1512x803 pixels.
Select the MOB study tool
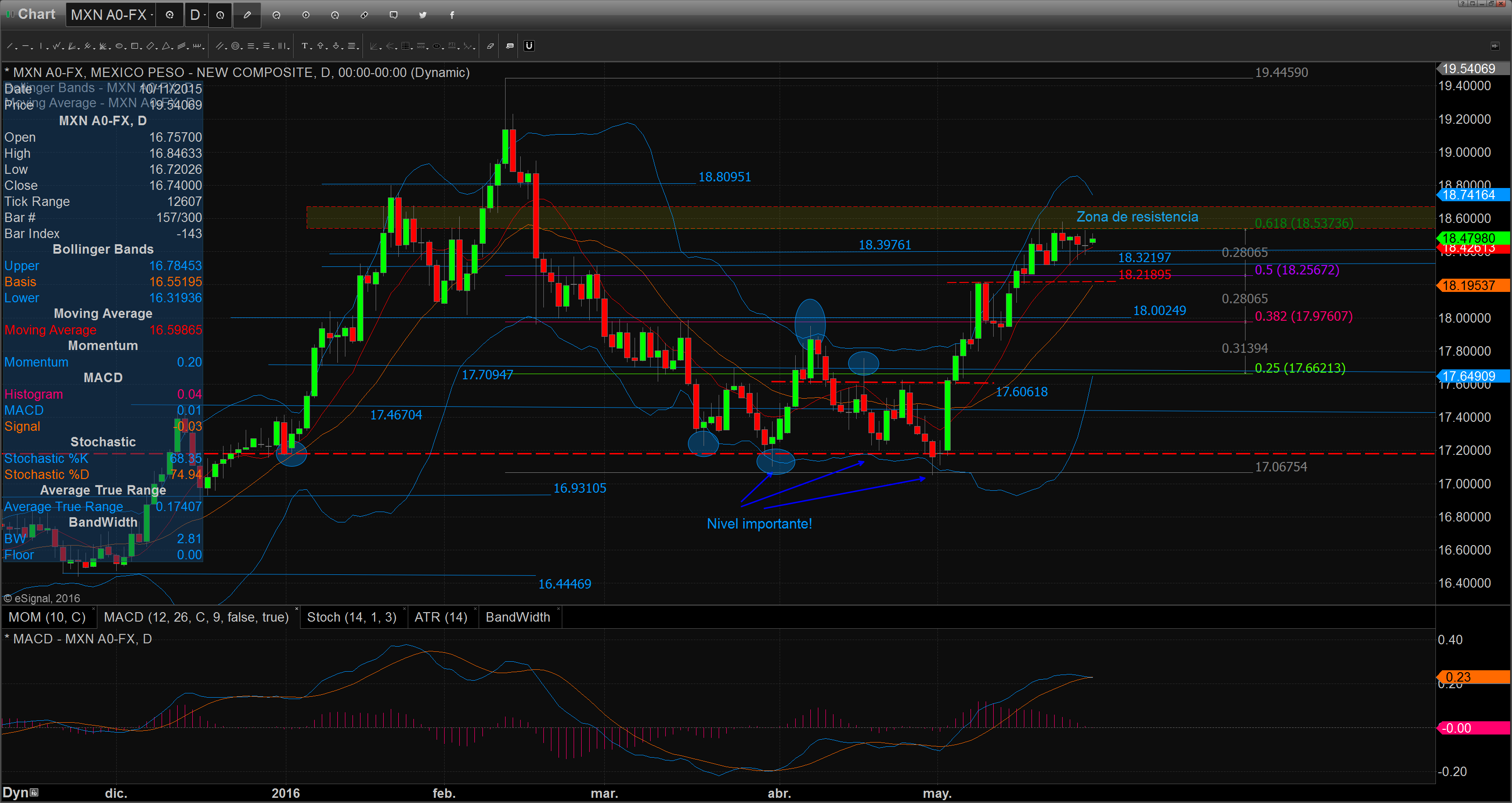[x=421, y=46]
